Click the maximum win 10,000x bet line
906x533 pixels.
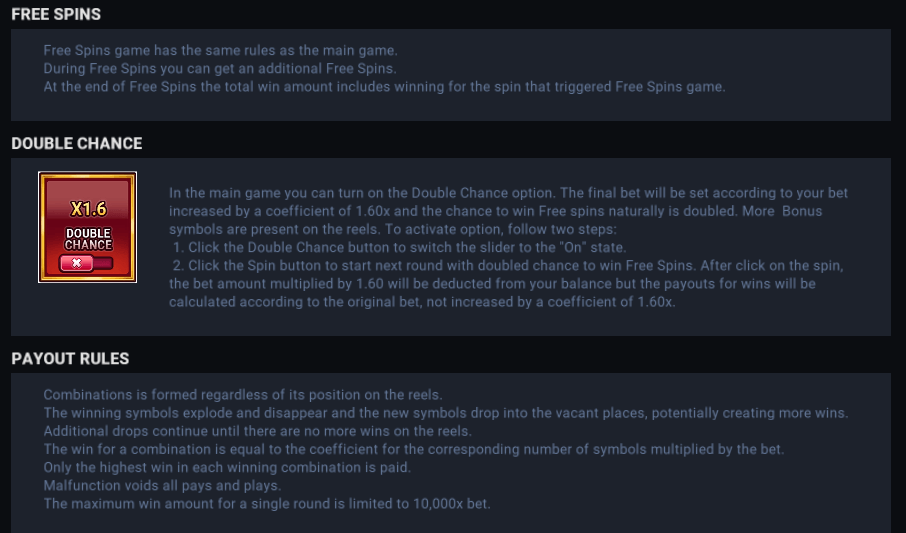tap(267, 503)
